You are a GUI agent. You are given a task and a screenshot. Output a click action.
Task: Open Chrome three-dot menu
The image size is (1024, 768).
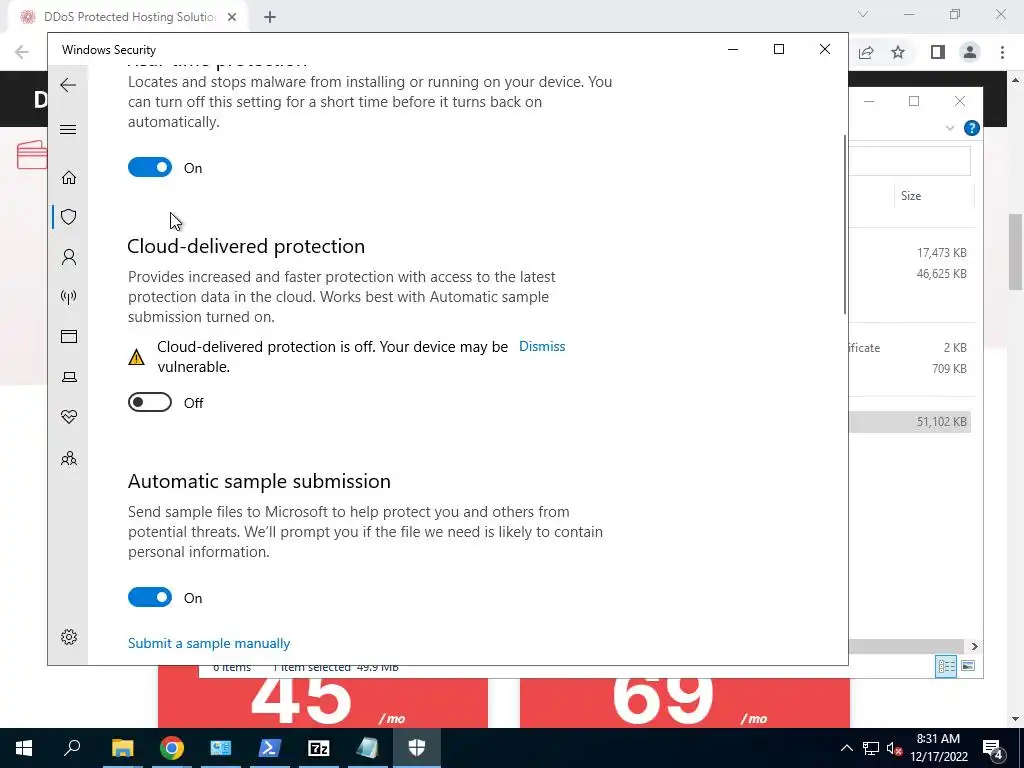1002,52
